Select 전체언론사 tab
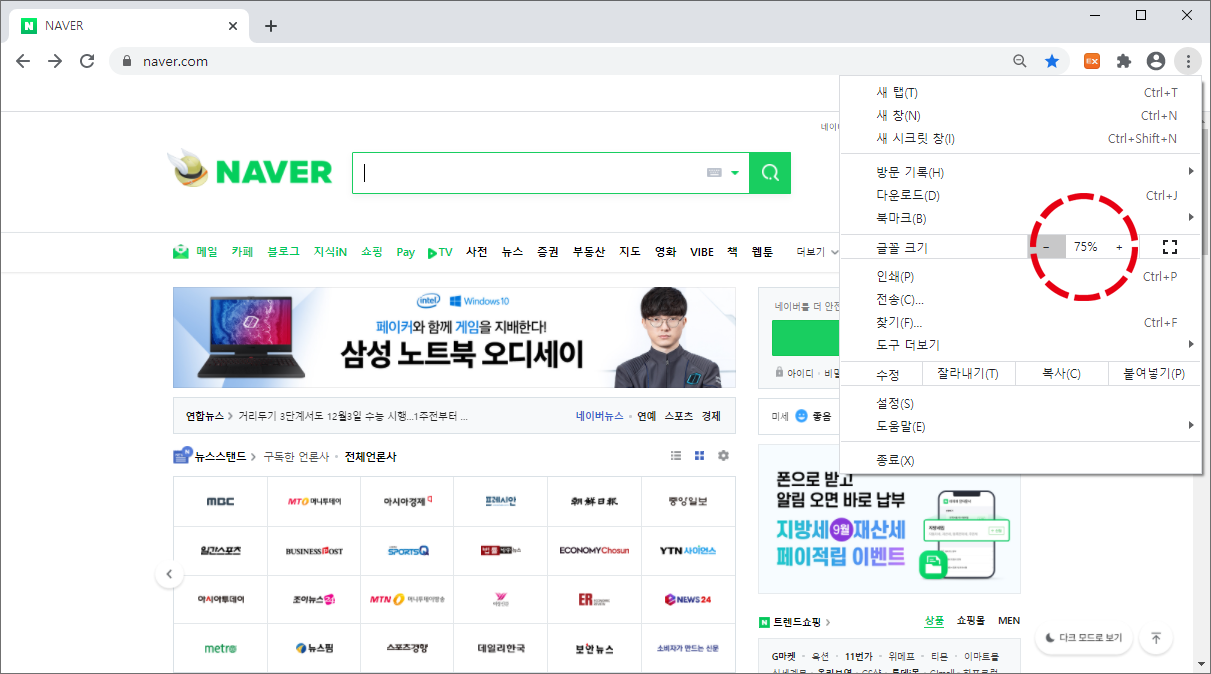 pos(370,456)
